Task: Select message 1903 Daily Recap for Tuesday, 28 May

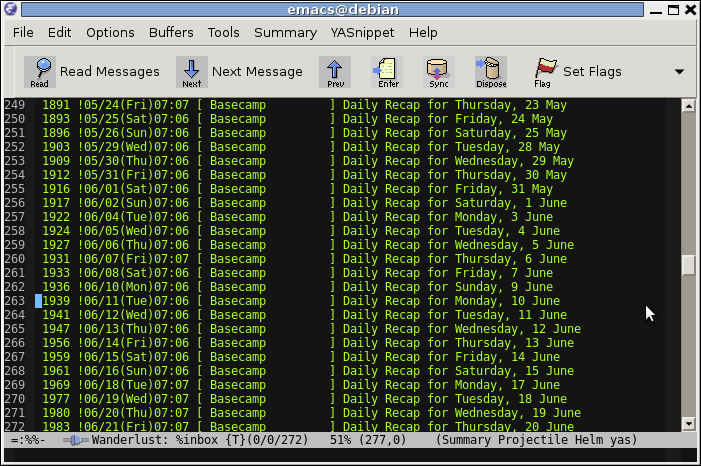Action: point(301,147)
